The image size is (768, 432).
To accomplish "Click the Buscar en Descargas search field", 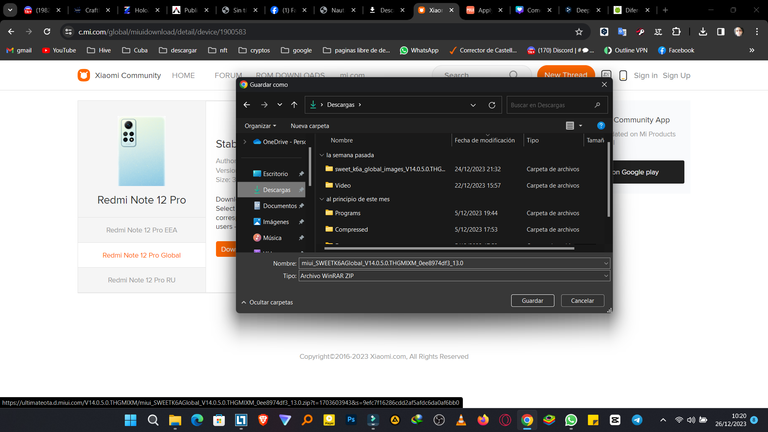I will pyautogui.click(x=556, y=105).
